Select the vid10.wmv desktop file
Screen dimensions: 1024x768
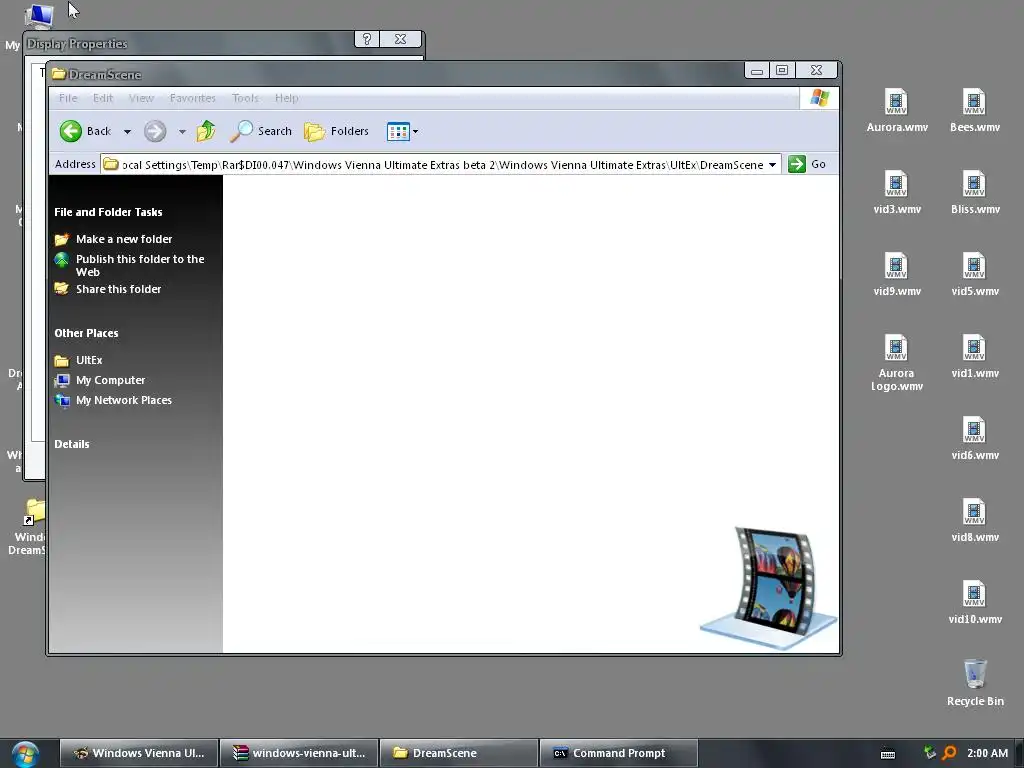974,602
